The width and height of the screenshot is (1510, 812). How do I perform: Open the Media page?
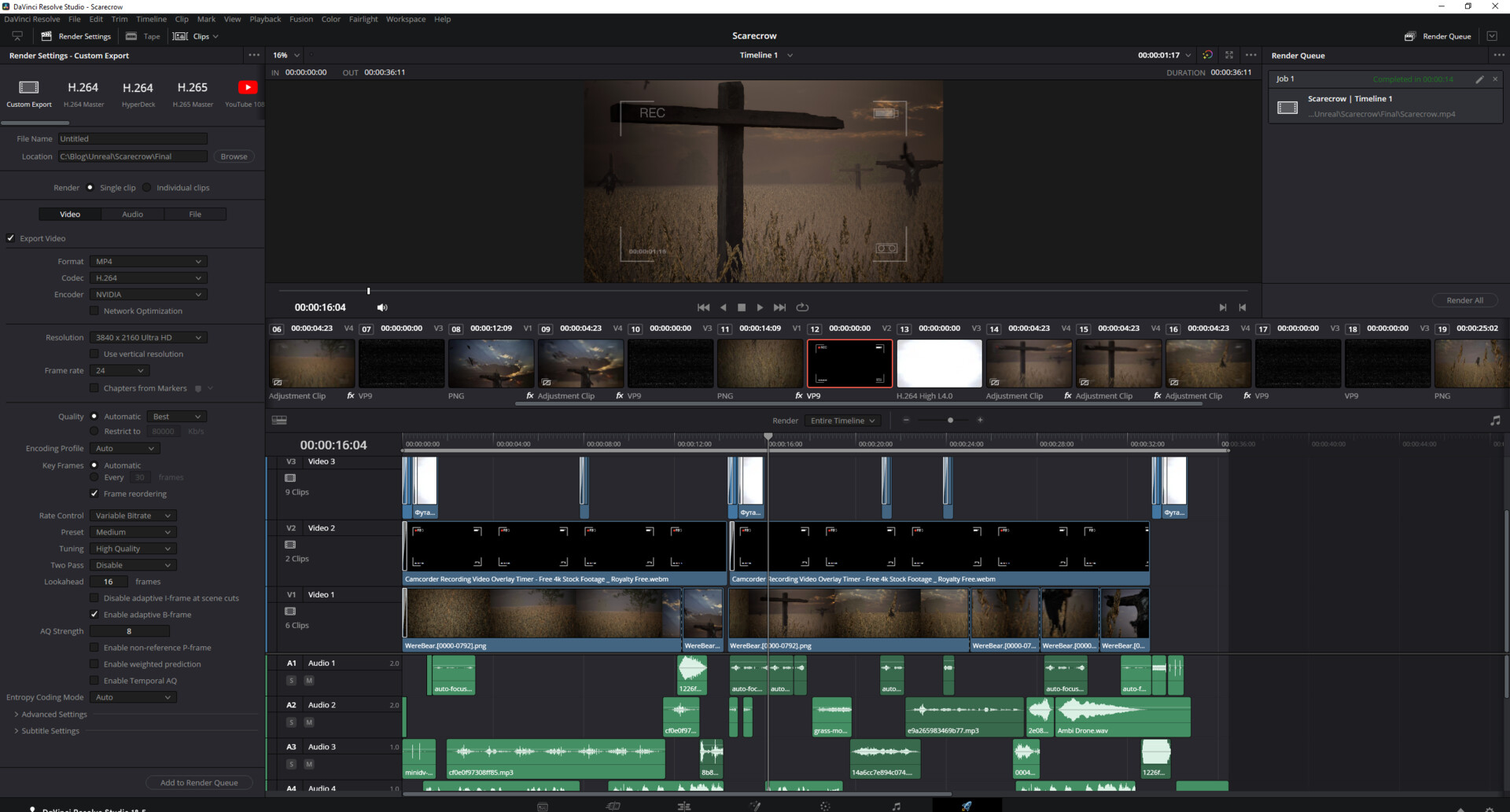click(x=543, y=805)
